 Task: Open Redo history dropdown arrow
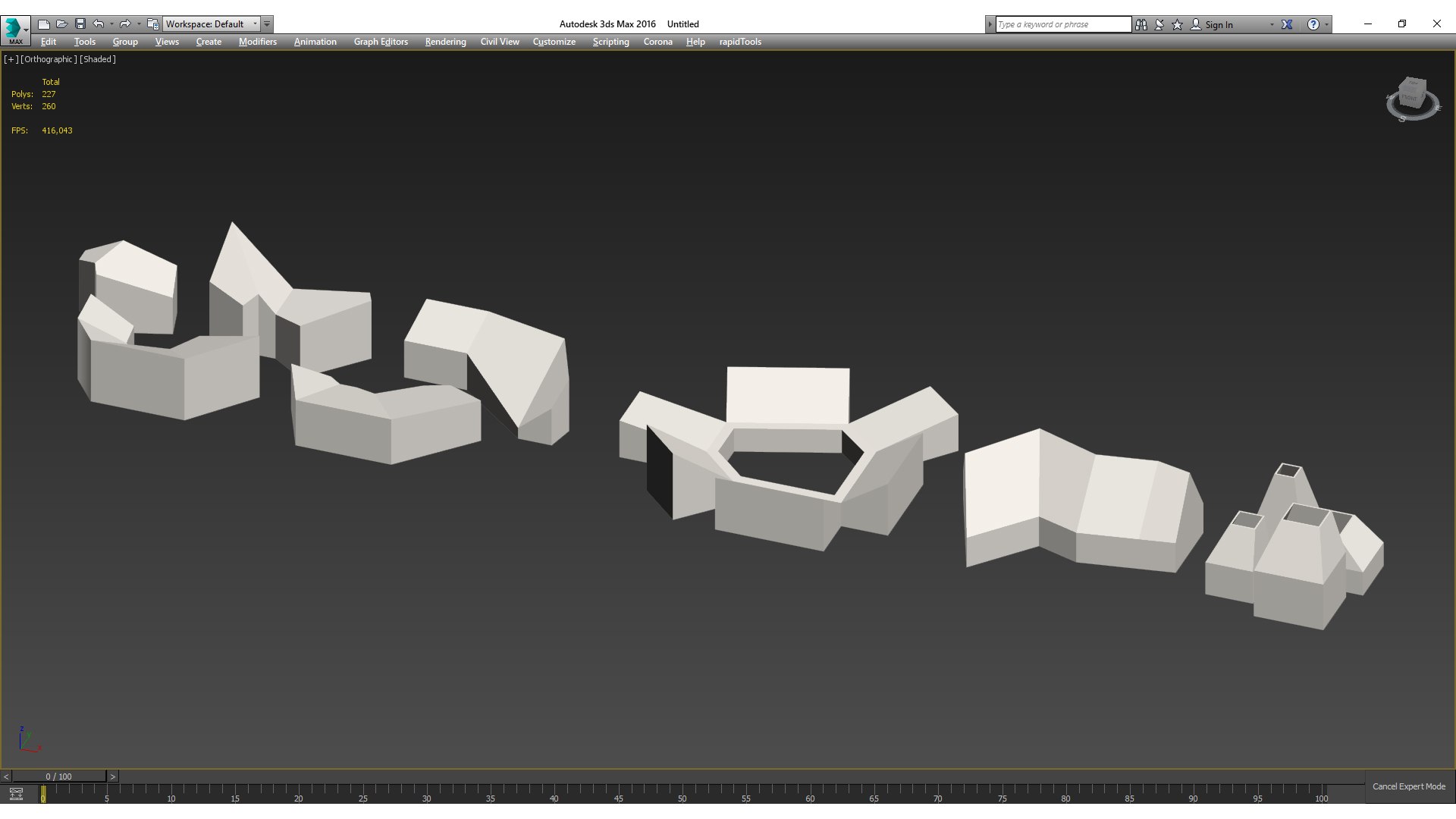tap(139, 24)
